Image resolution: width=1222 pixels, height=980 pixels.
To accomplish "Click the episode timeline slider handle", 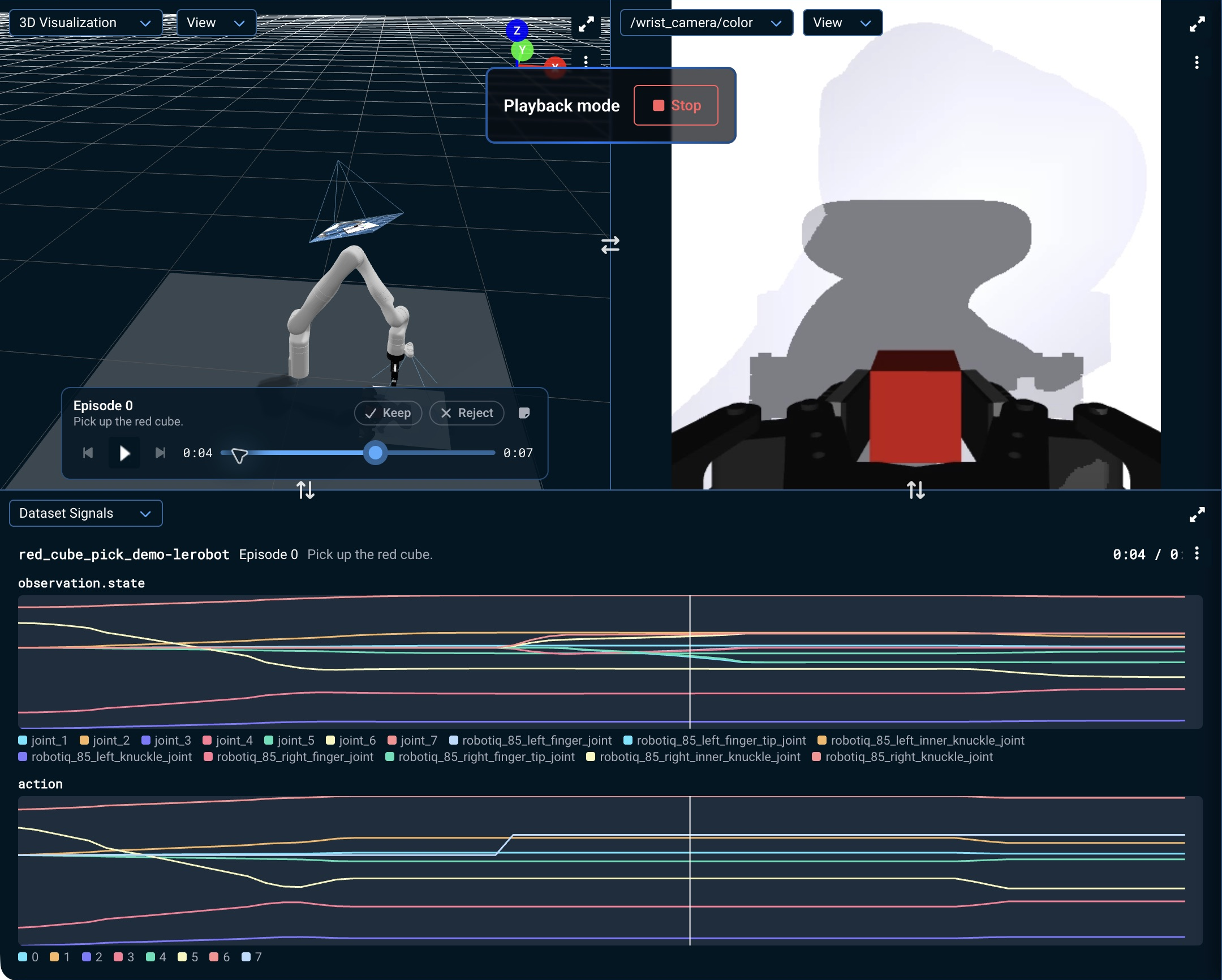I will coord(375,453).
